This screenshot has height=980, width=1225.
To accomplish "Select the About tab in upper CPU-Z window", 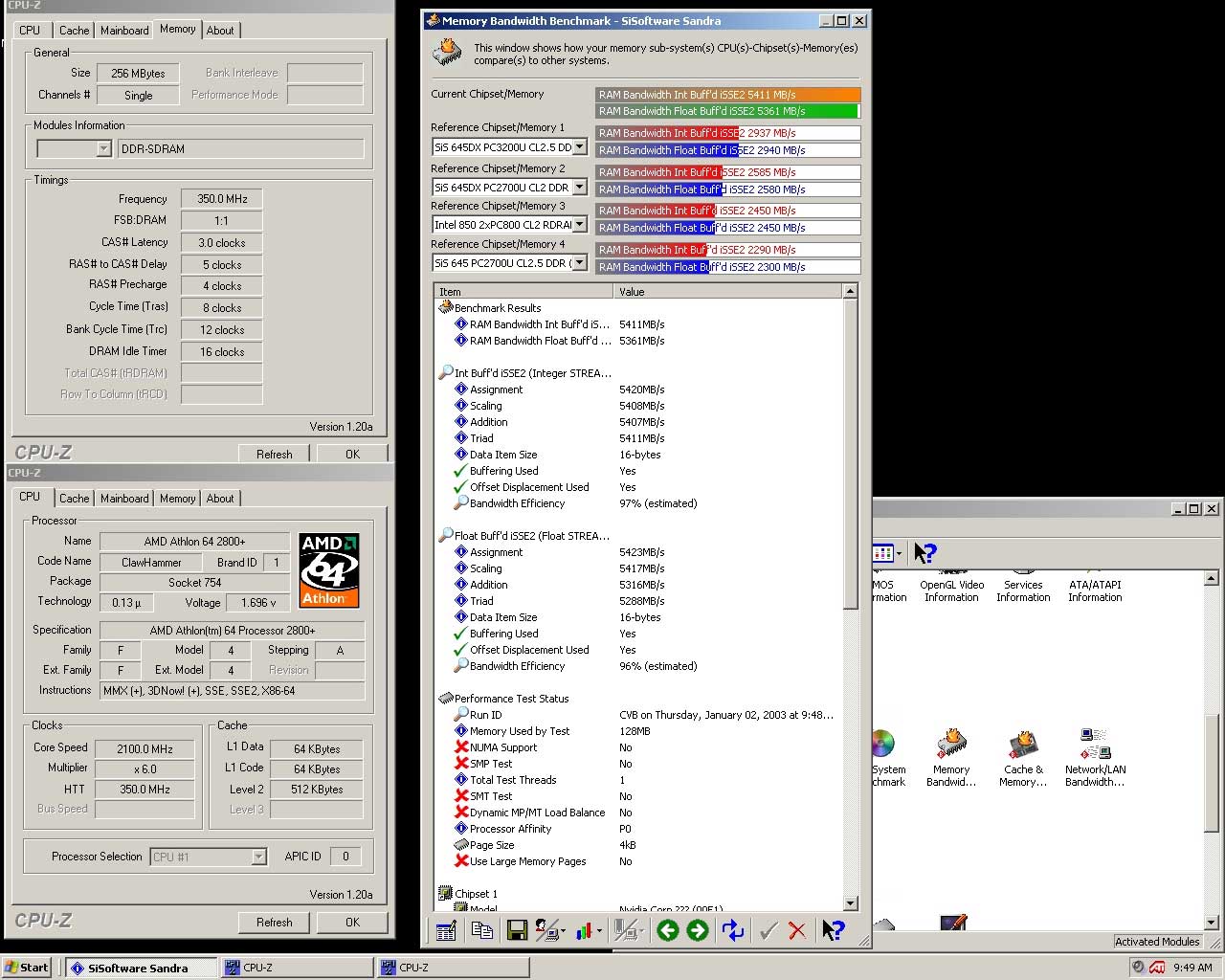I will pyautogui.click(x=220, y=31).
